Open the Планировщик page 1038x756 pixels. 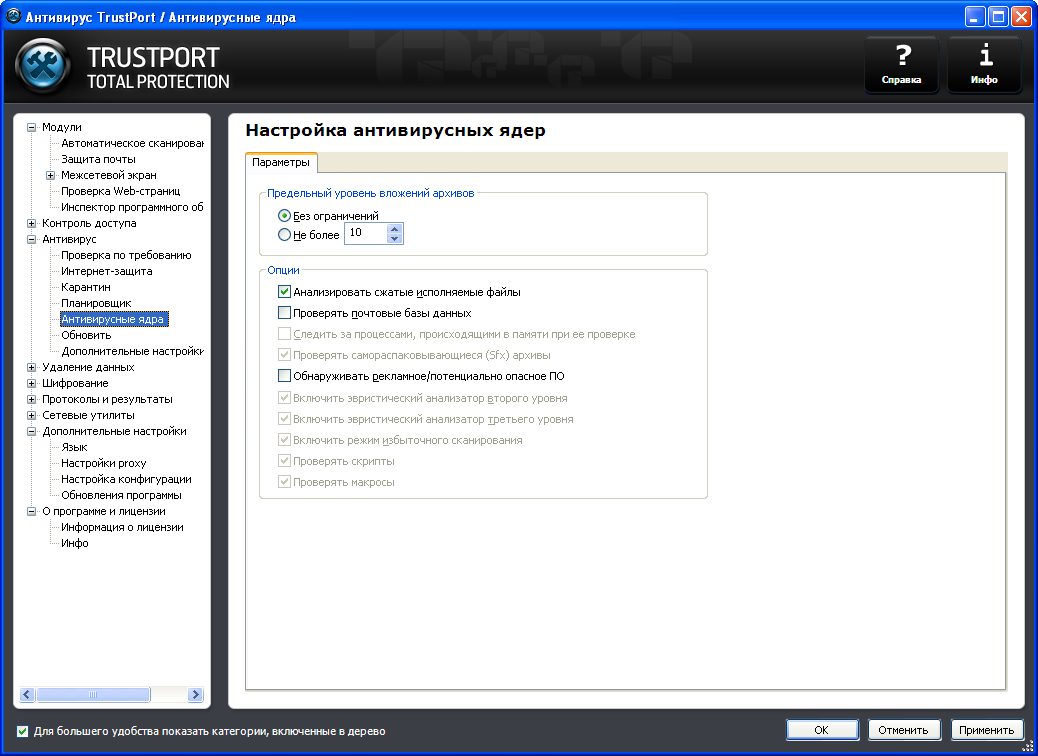coord(96,303)
